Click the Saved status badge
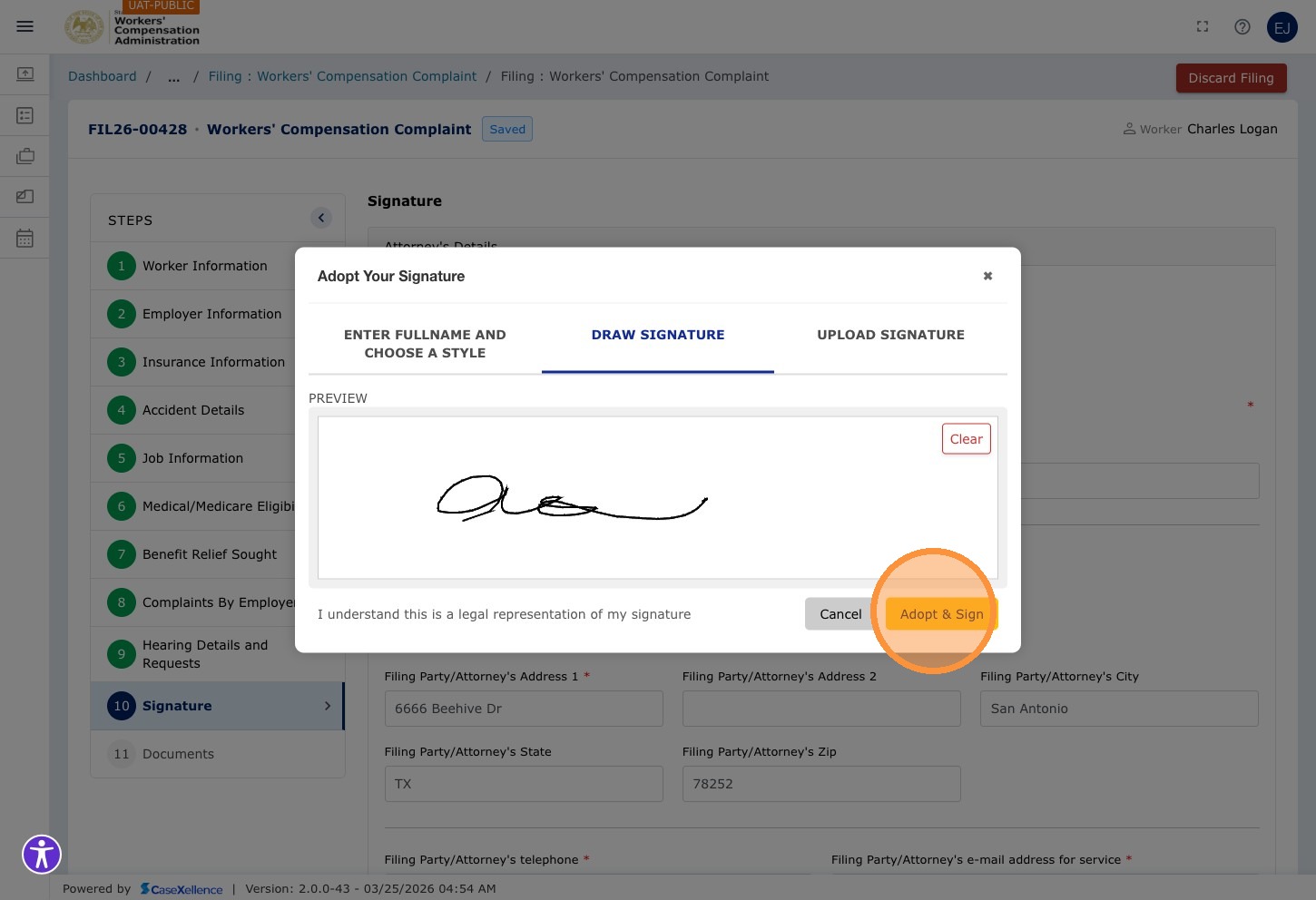Image resolution: width=1316 pixels, height=900 pixels. (507, 129)
